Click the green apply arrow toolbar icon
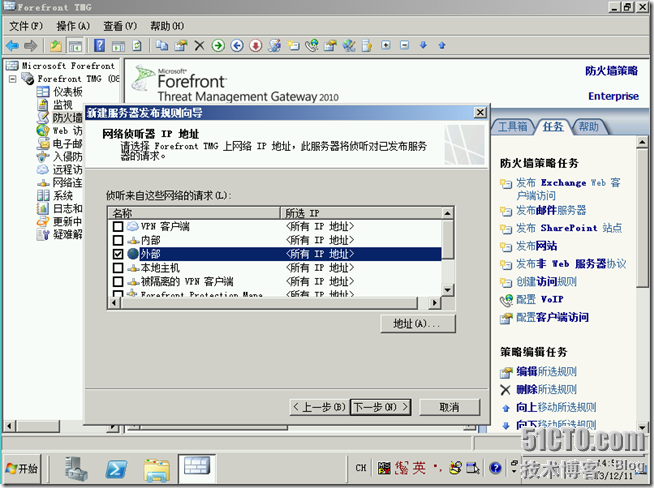 point(218,45)
